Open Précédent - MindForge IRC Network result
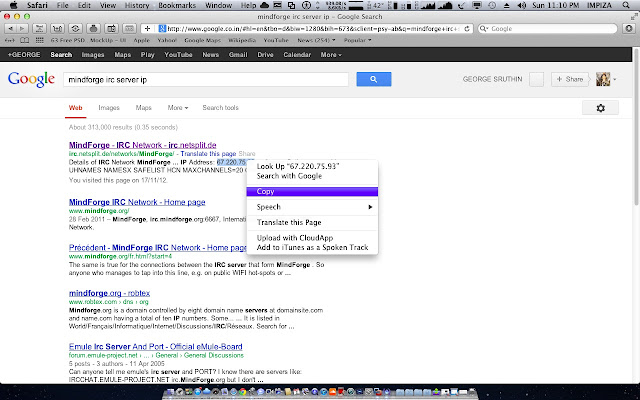640x400 pixels. (x=158, y=248)
